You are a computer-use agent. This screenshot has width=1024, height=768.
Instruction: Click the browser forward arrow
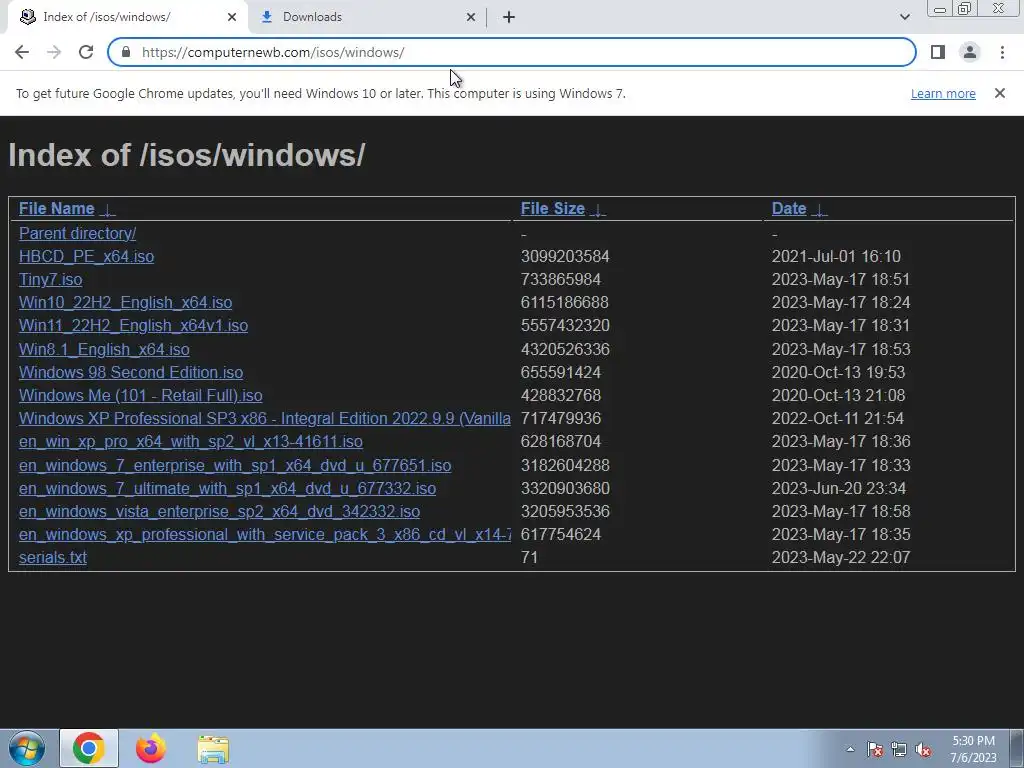click(x=54, y=52)
